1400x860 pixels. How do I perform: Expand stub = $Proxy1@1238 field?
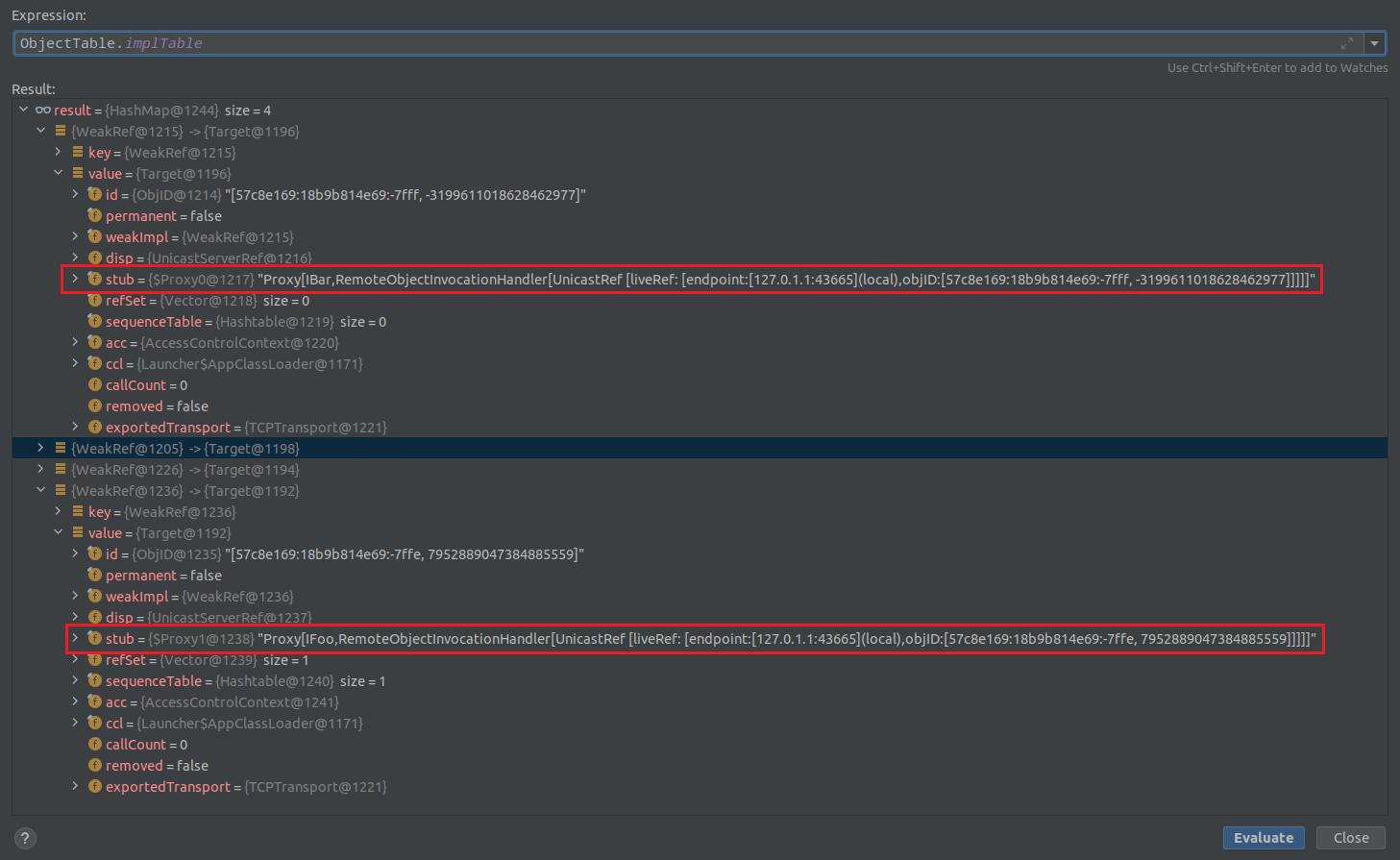[x=75, y=638]
